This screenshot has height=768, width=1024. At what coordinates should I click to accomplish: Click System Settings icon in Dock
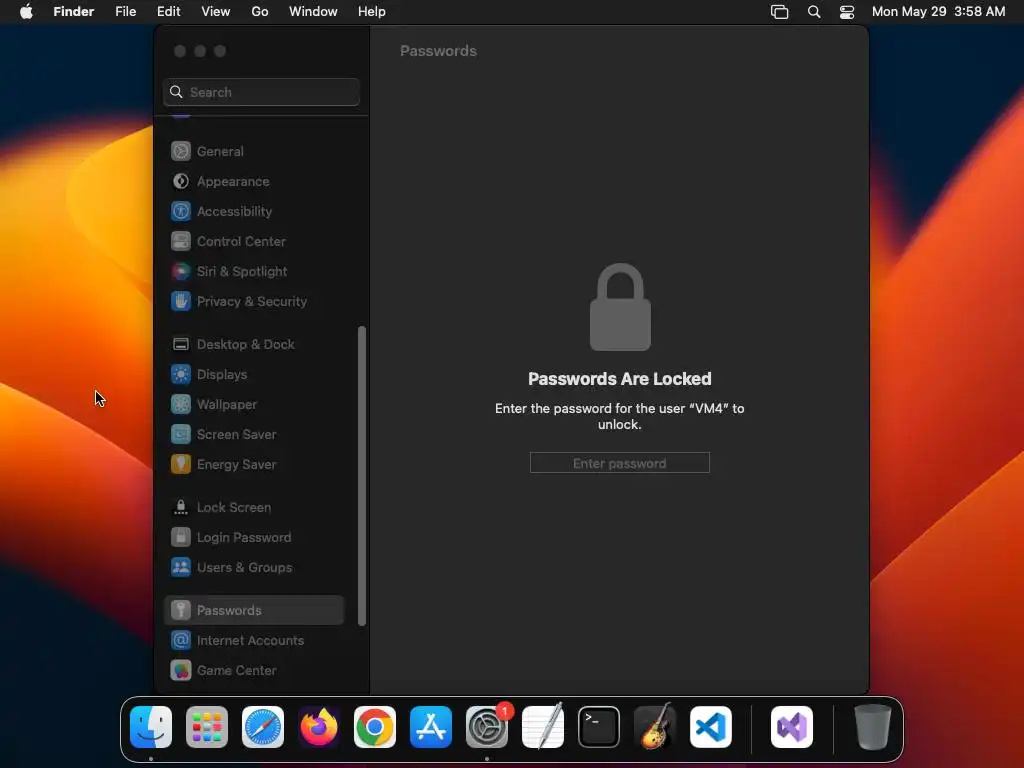[487, 727]
